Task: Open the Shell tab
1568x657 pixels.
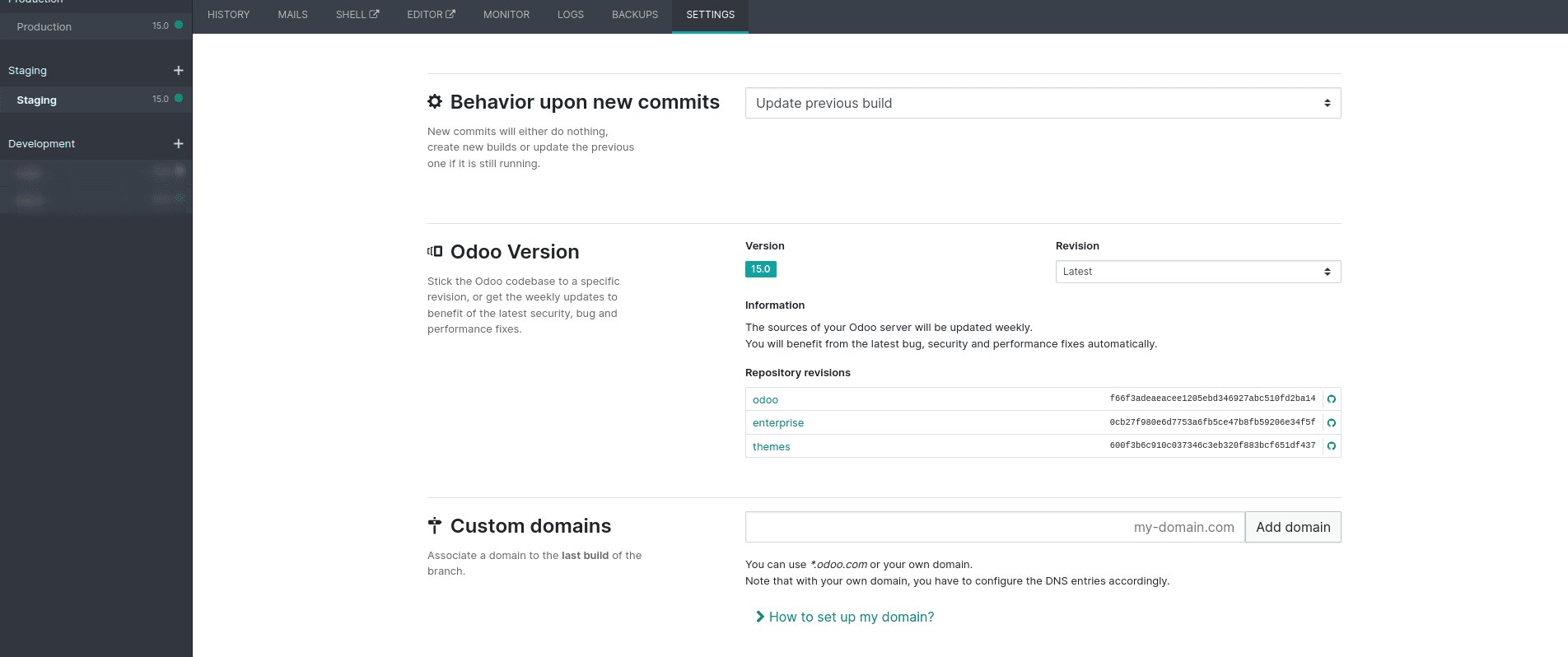Action: click(357, 15)
